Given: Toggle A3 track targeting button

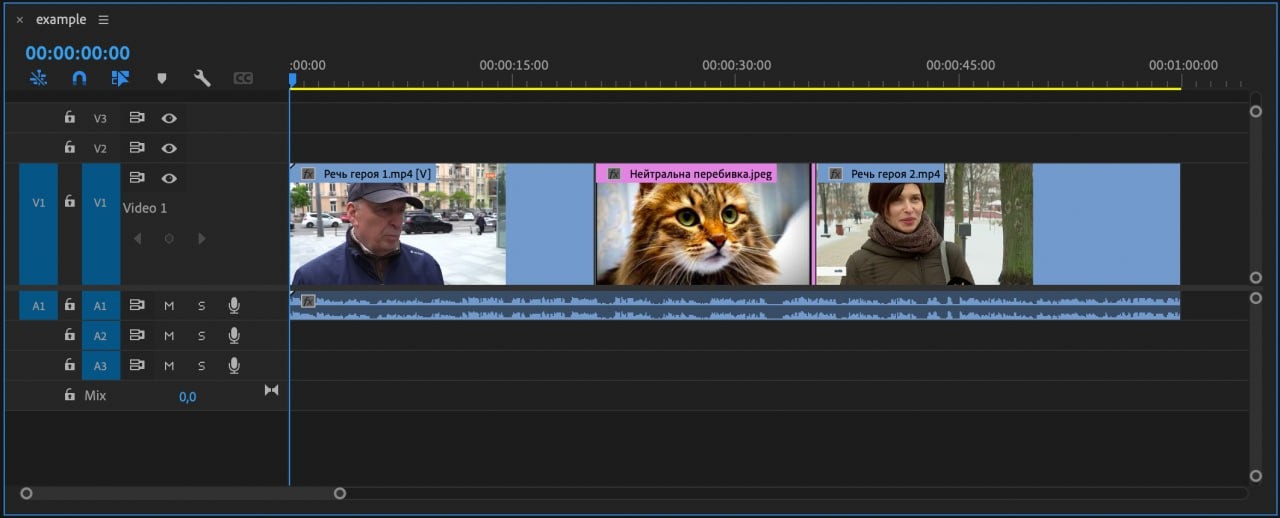Looking at the screenshot, I should pyautogui.click(x=100, y=366).
